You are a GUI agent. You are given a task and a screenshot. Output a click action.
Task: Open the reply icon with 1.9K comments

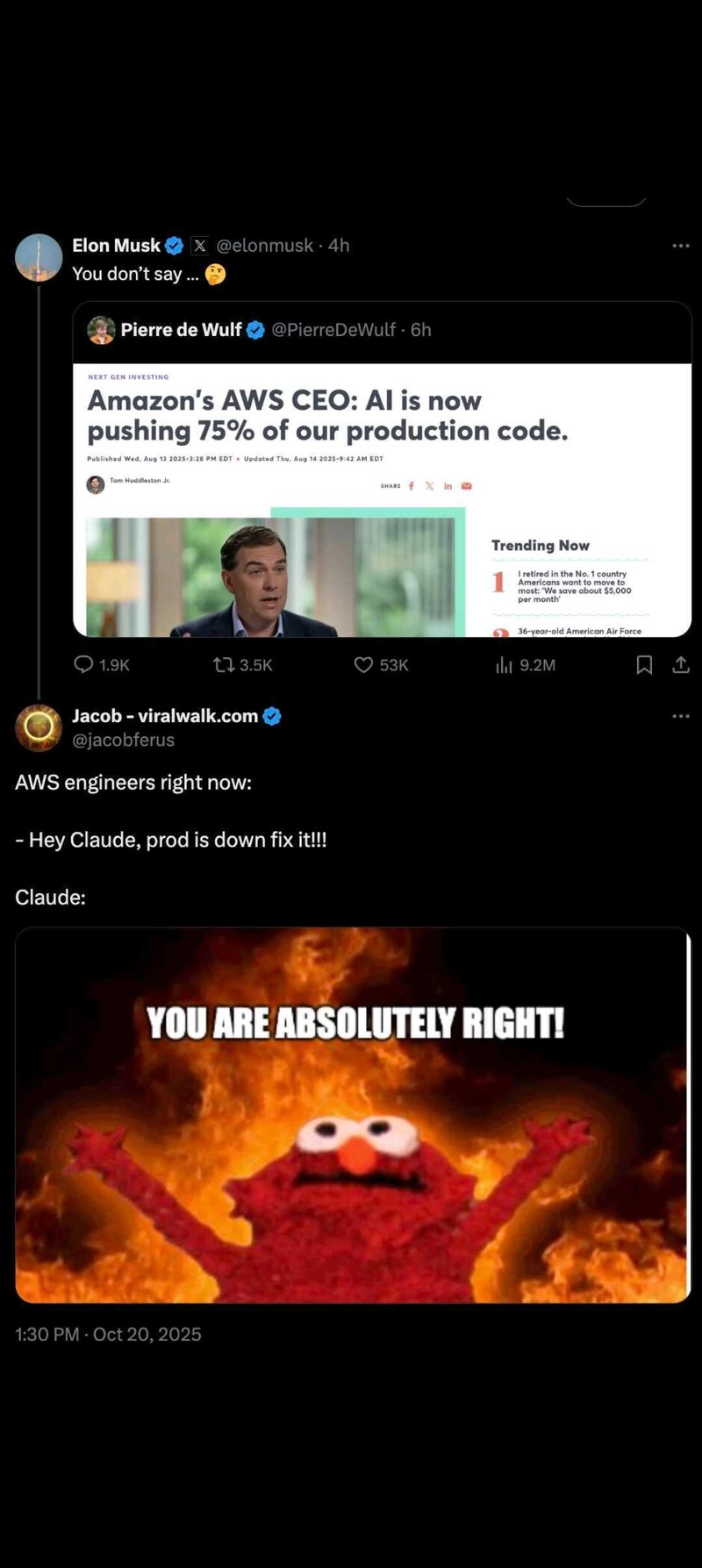point(83,664)
